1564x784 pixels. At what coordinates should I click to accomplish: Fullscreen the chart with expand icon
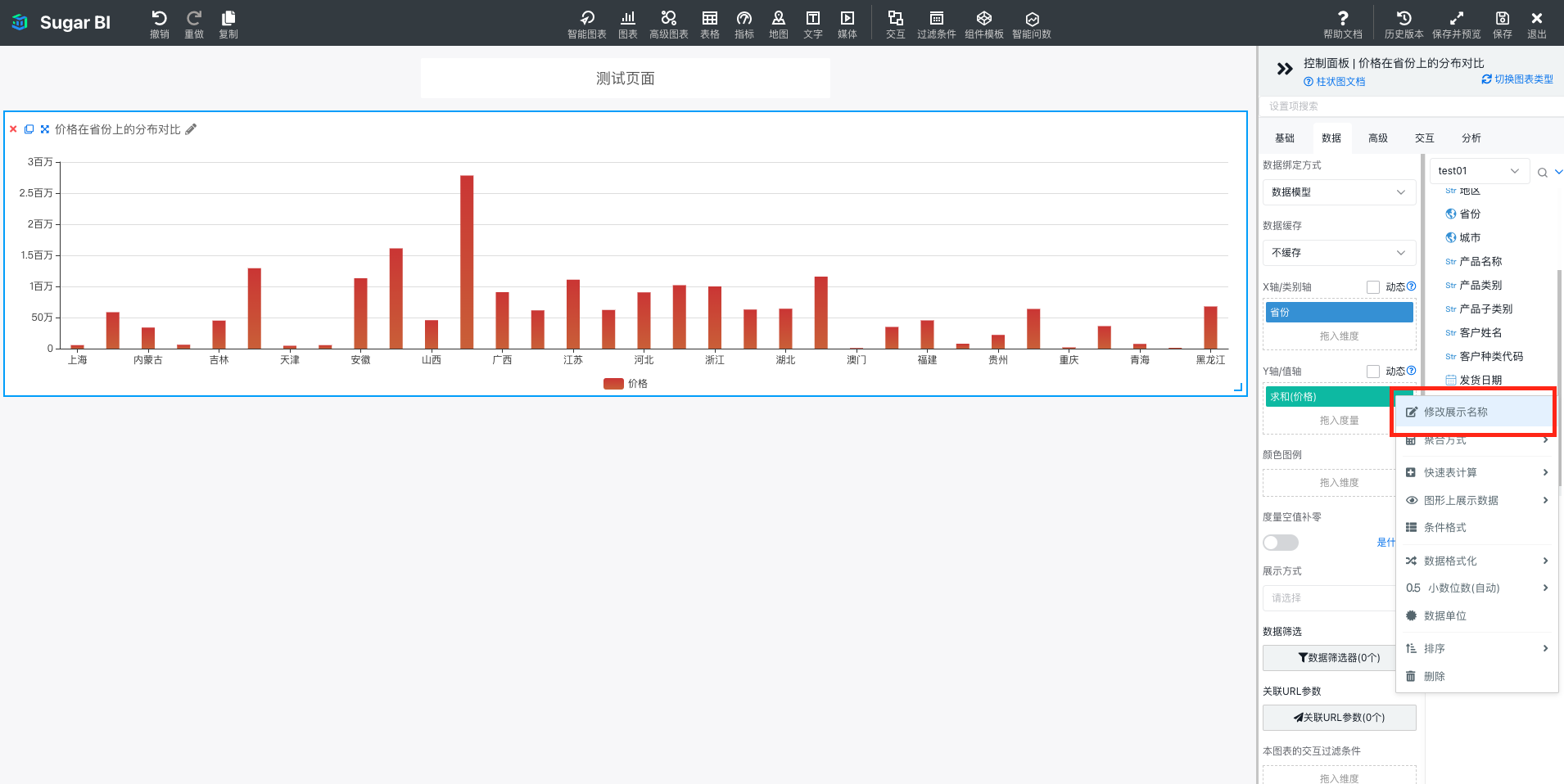pyautogui.click(x=45, y=129)
